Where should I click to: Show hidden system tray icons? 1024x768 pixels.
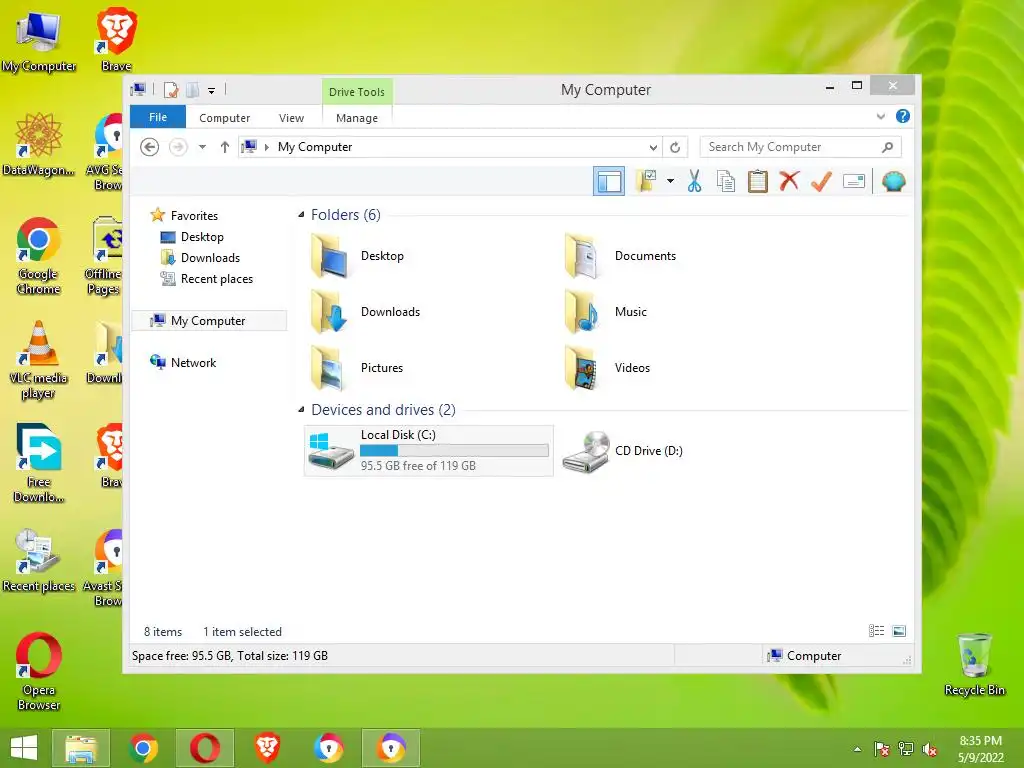[x=857, y=749]
